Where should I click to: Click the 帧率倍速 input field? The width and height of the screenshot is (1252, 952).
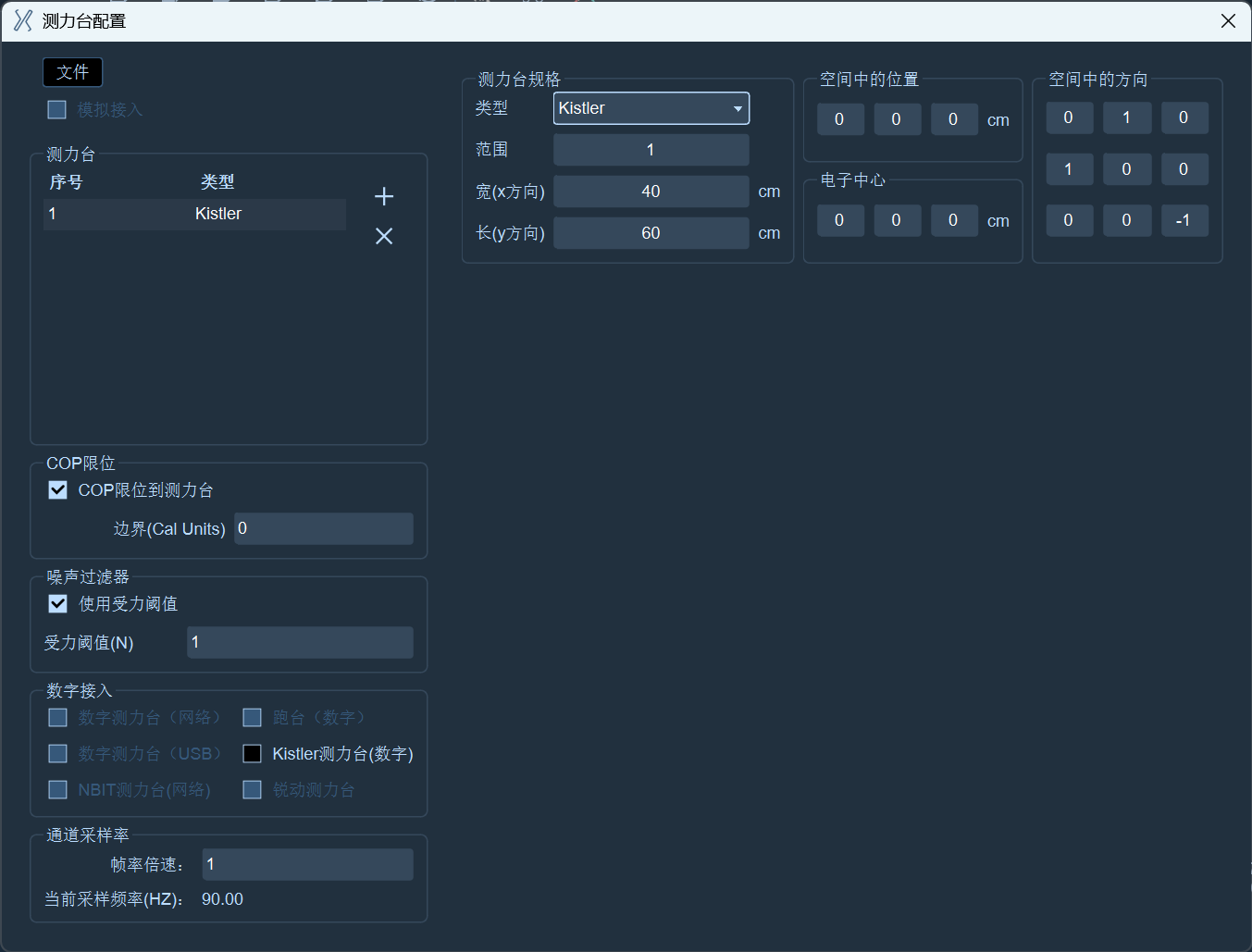coord(308,864)
